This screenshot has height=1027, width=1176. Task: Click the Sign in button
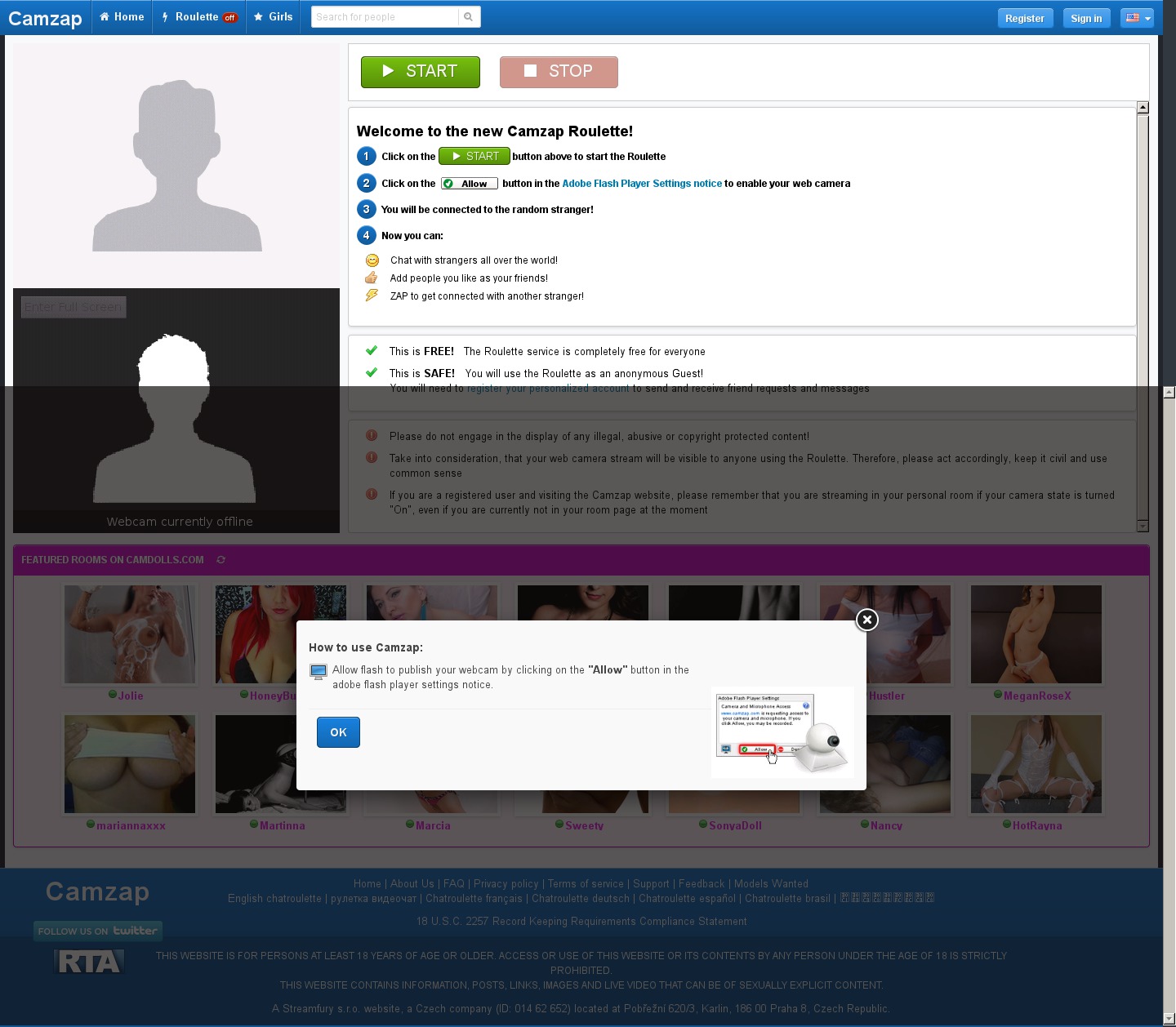click(x=1085, y=18)
